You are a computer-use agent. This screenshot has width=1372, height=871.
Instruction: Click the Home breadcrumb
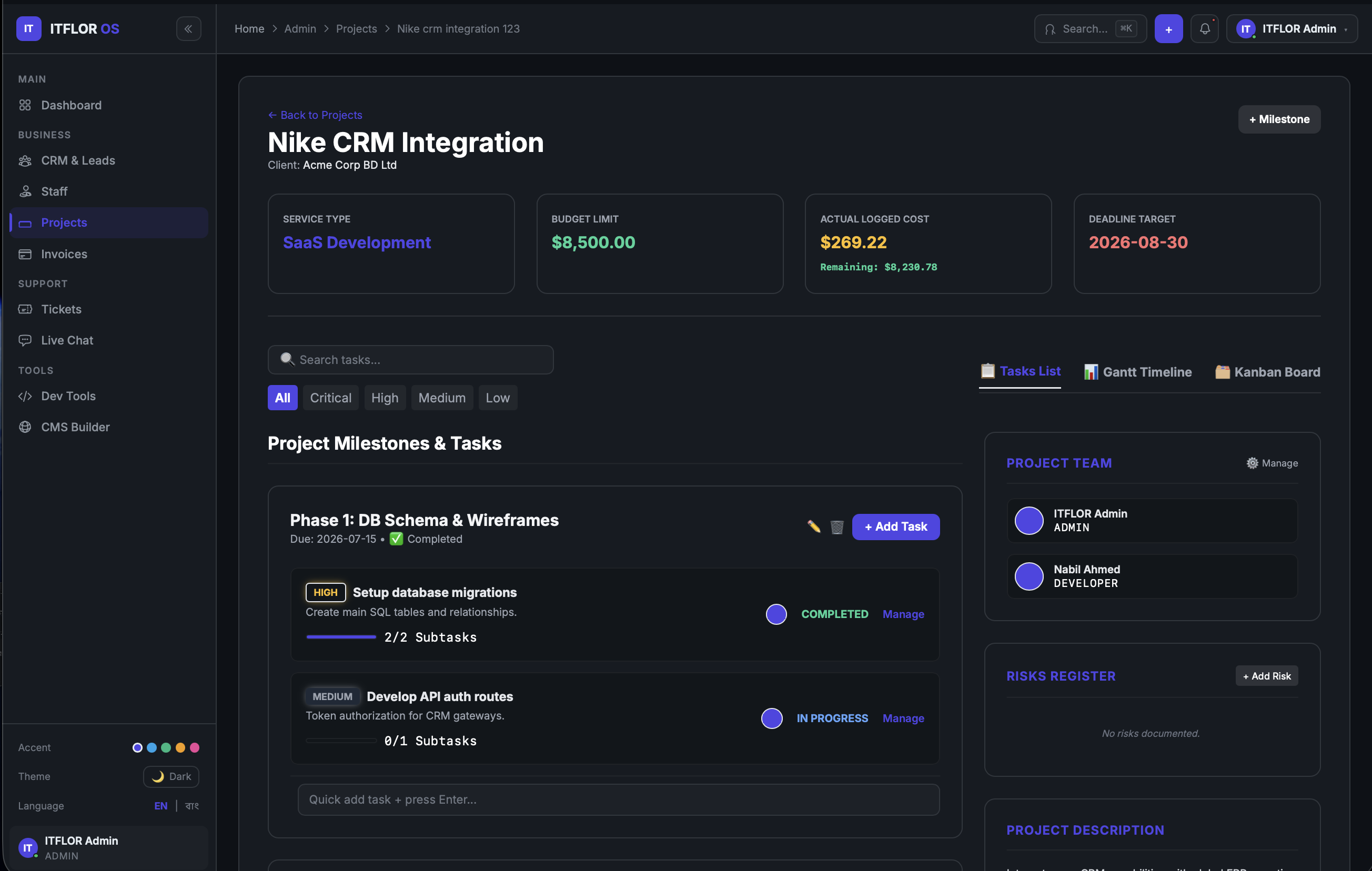click(x=249, y=29)
